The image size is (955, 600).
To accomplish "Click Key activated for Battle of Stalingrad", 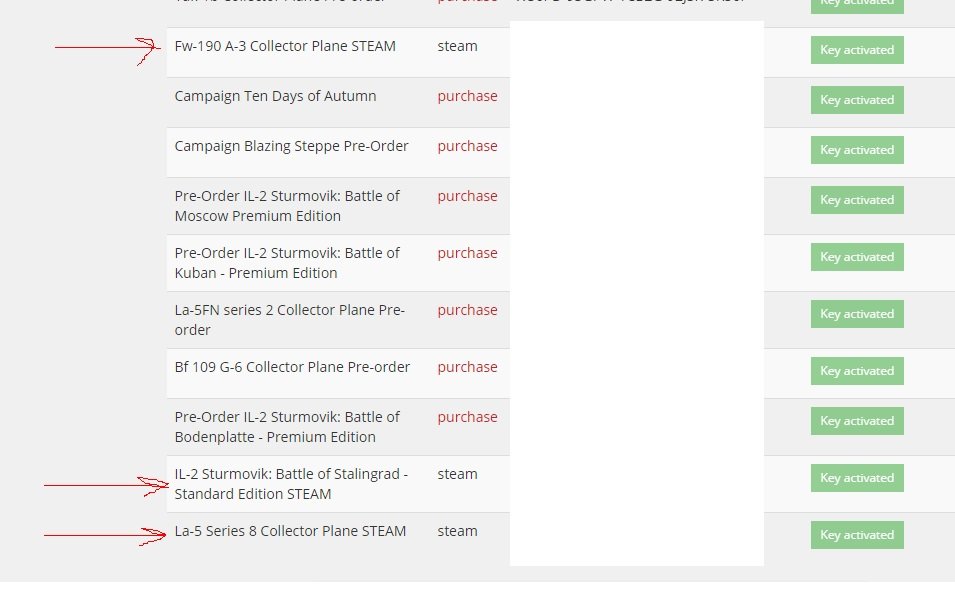I will tap(857, 478).
